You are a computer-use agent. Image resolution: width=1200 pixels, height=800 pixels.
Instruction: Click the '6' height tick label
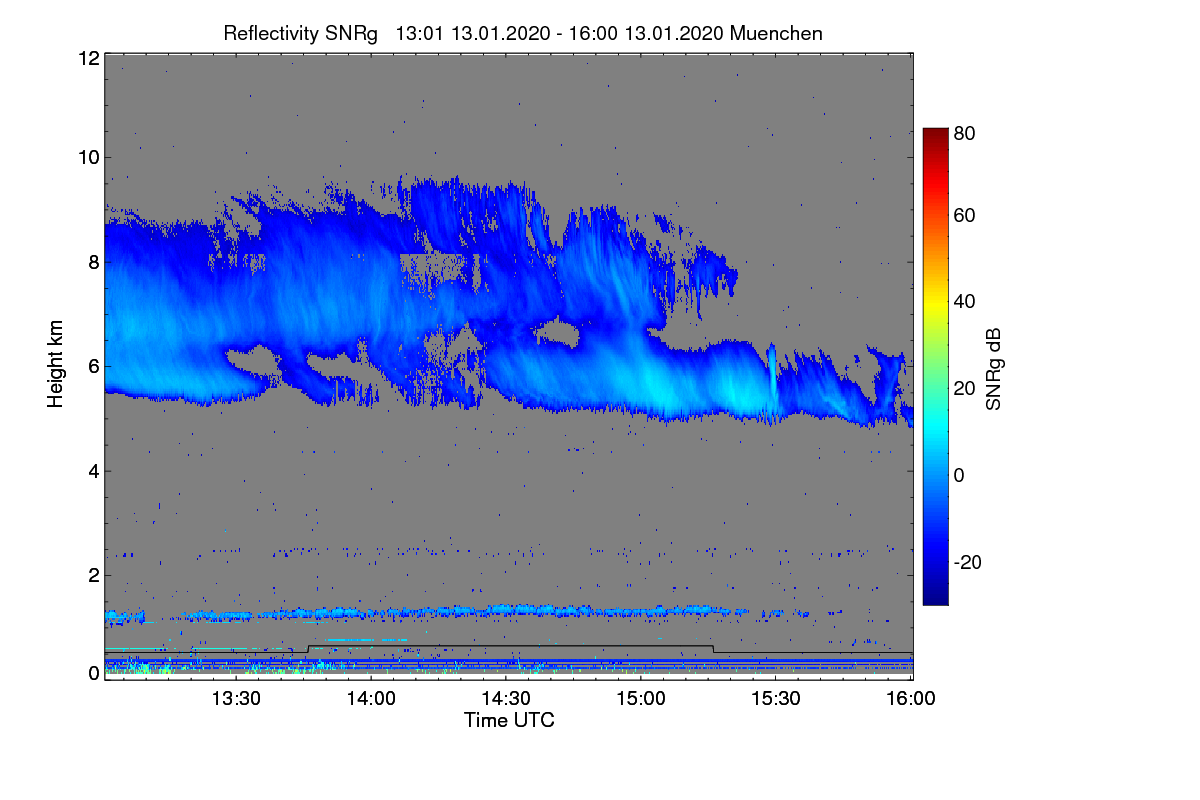coord(93,367)
